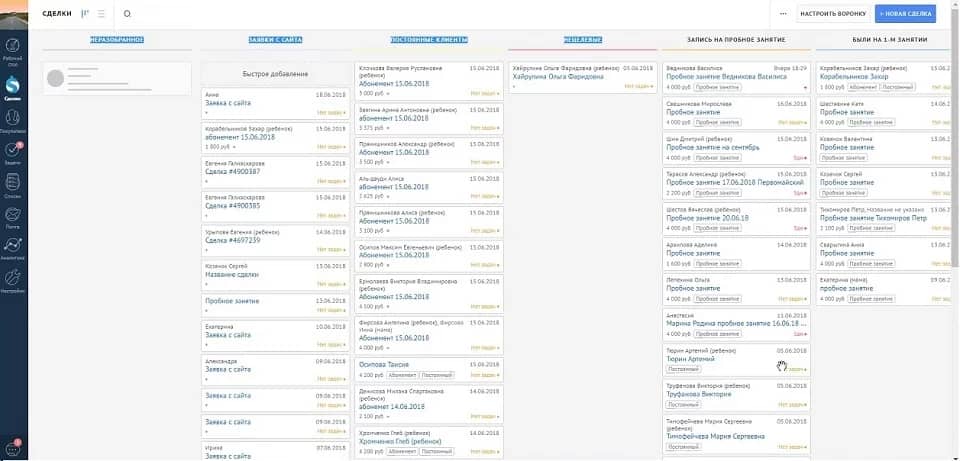Screen dimensions: 960x461
Task: Click Нет задач on Свешникова Мирослава card
Action: pyautogui.click(x=793, y=122)
